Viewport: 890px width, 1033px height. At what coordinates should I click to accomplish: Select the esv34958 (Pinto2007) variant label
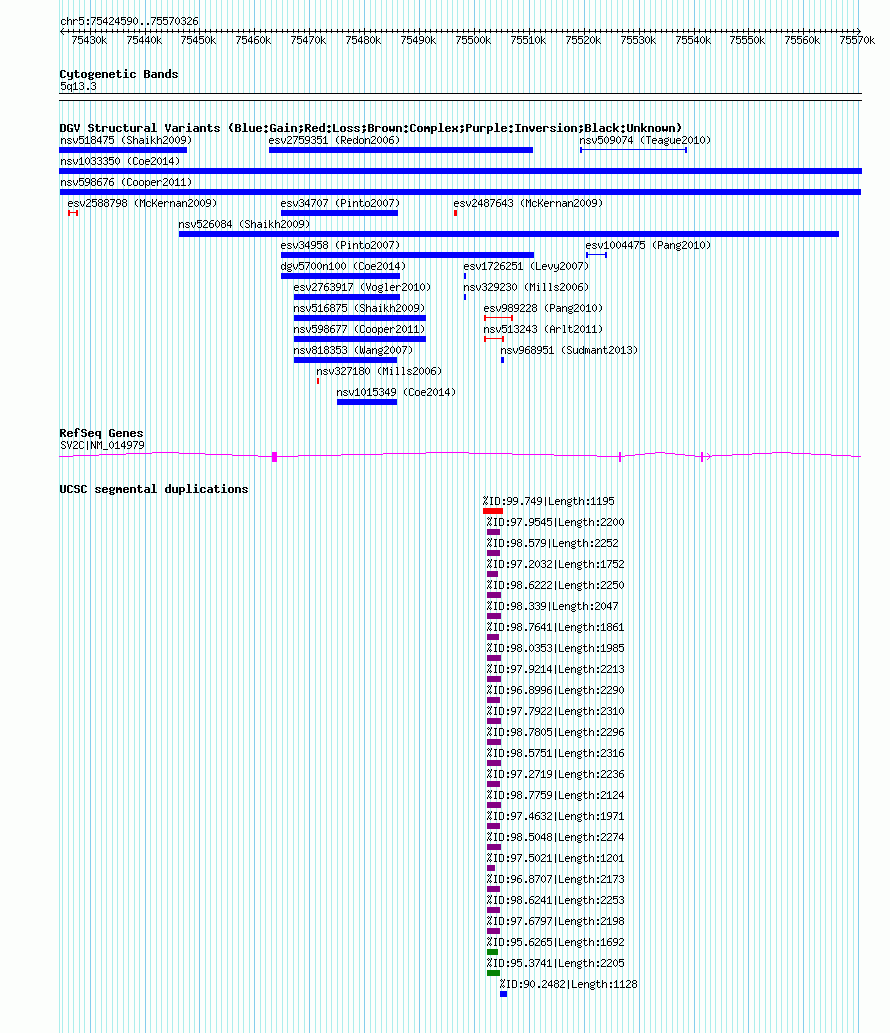pyautogui.click(x=340, y=246)
